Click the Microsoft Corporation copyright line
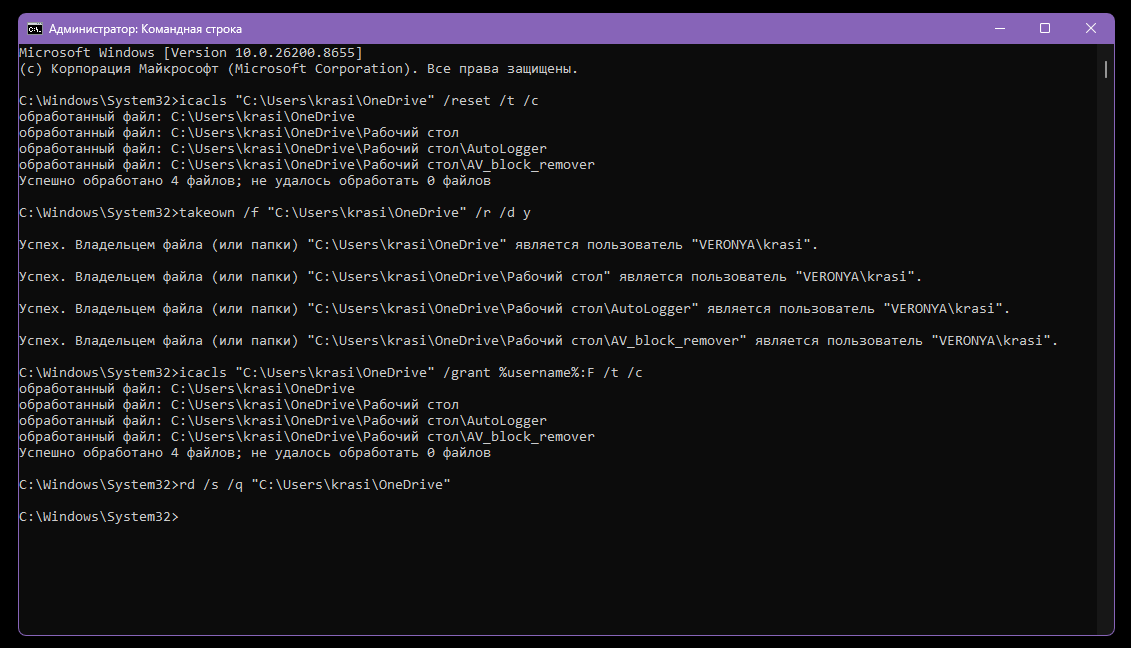 [299, 69]
